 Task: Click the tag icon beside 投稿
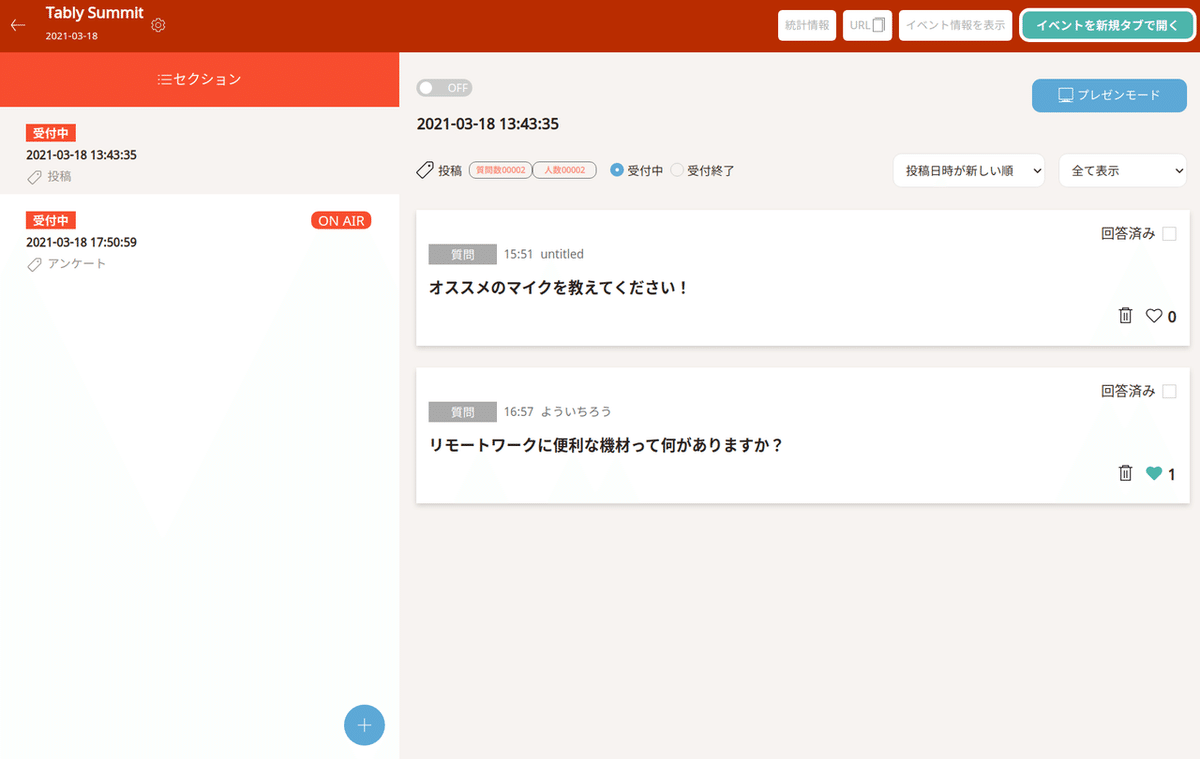[424, 169]
